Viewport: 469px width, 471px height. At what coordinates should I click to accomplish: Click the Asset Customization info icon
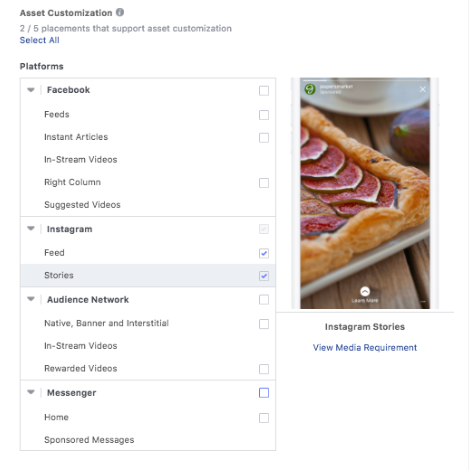(120, 12)
